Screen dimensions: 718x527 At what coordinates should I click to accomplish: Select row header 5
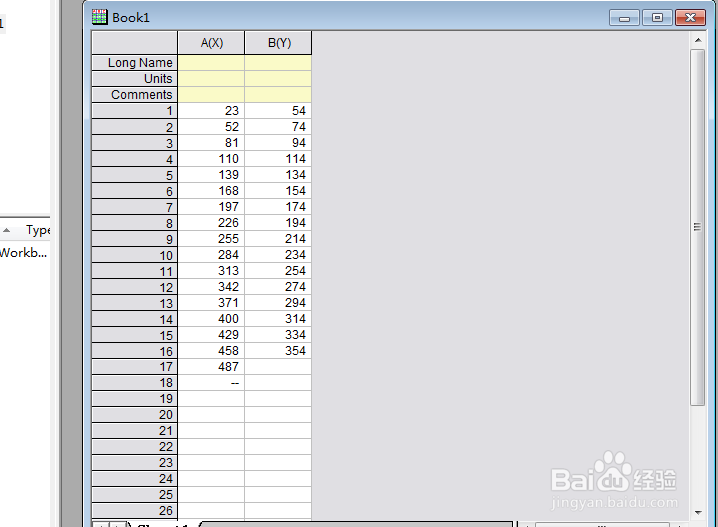pos(135,175)
